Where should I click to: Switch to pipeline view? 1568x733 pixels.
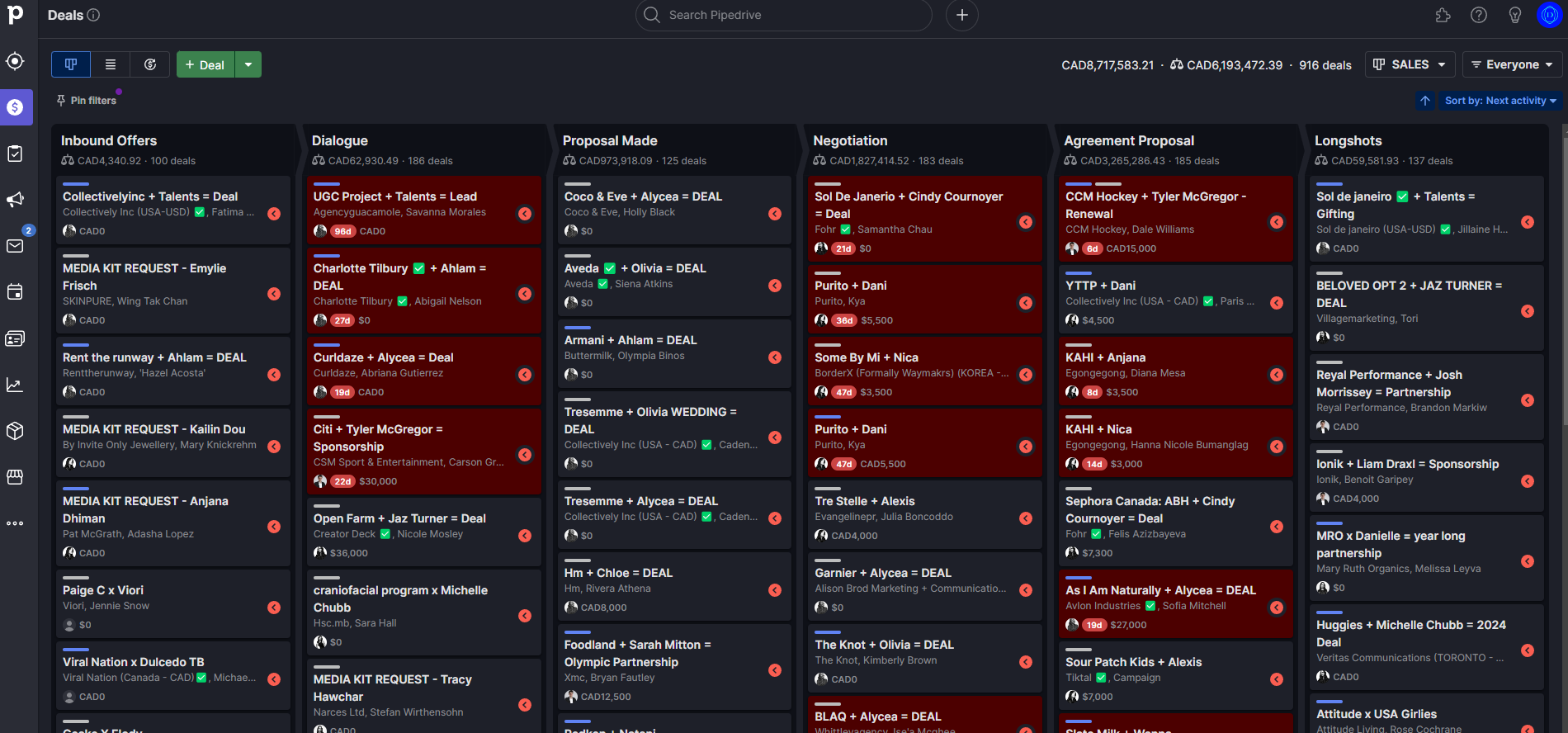click(x=71, y=64)
